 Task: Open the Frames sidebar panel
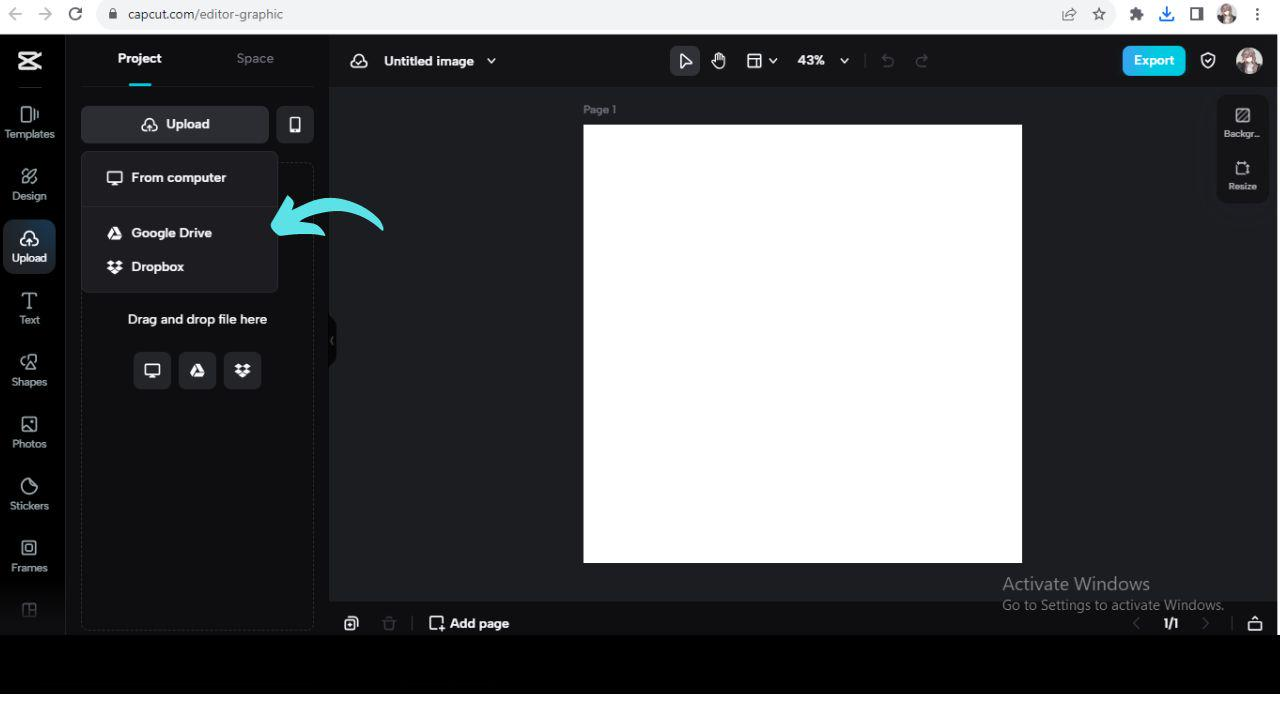(29, 557)
